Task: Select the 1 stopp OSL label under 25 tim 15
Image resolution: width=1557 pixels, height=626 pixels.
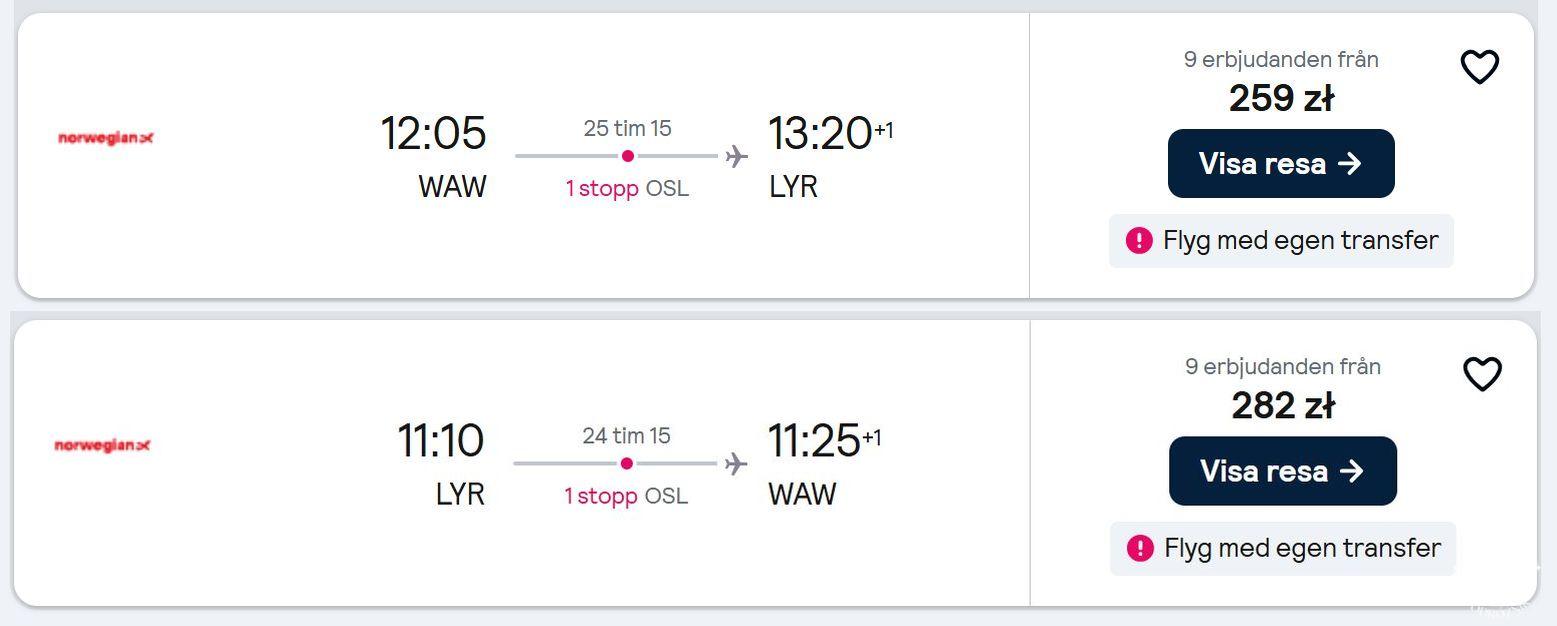Action: pos(627,188)
